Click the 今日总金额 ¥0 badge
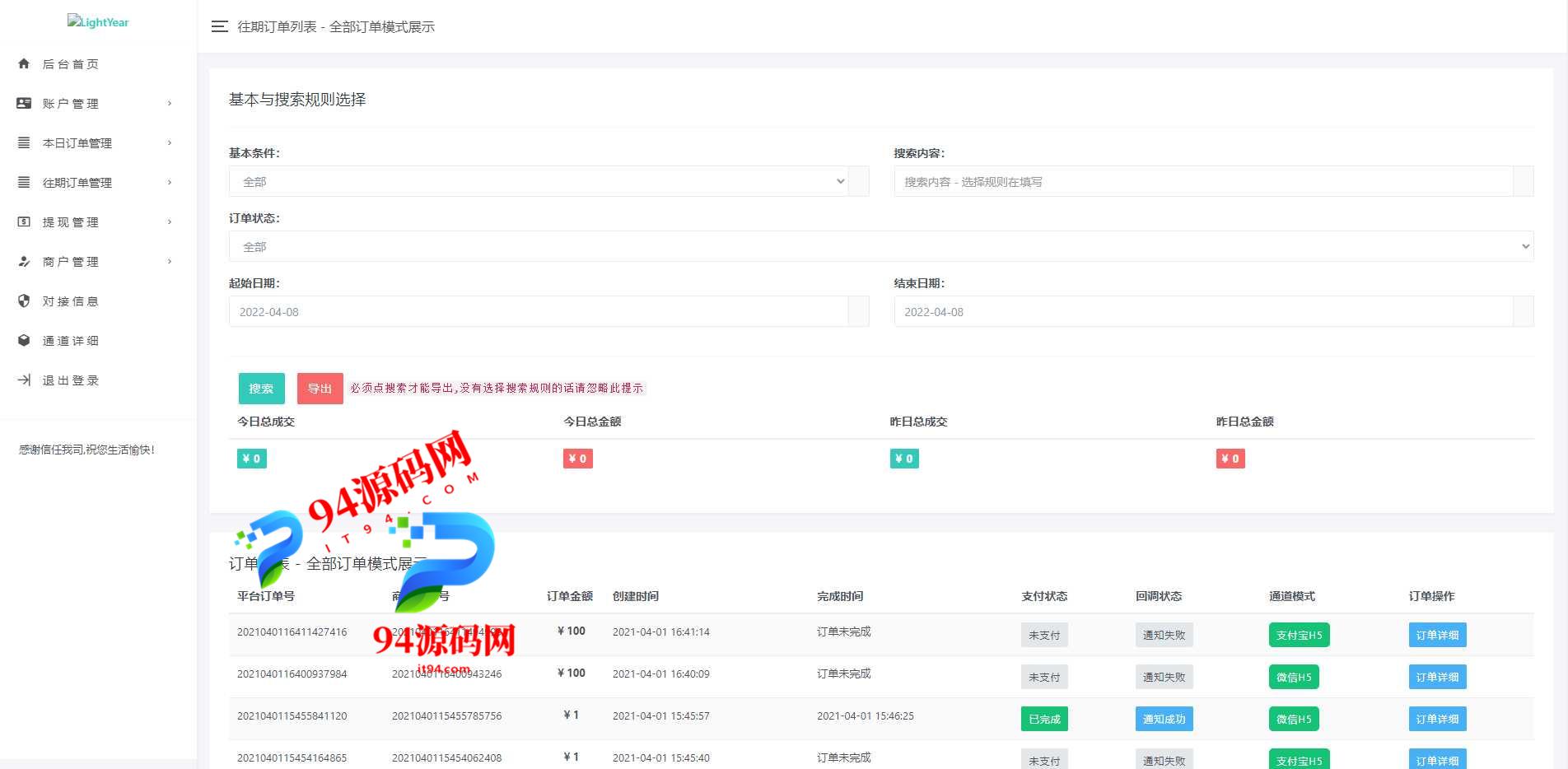This screenshot has width=1568, height=769. (578, 459)
